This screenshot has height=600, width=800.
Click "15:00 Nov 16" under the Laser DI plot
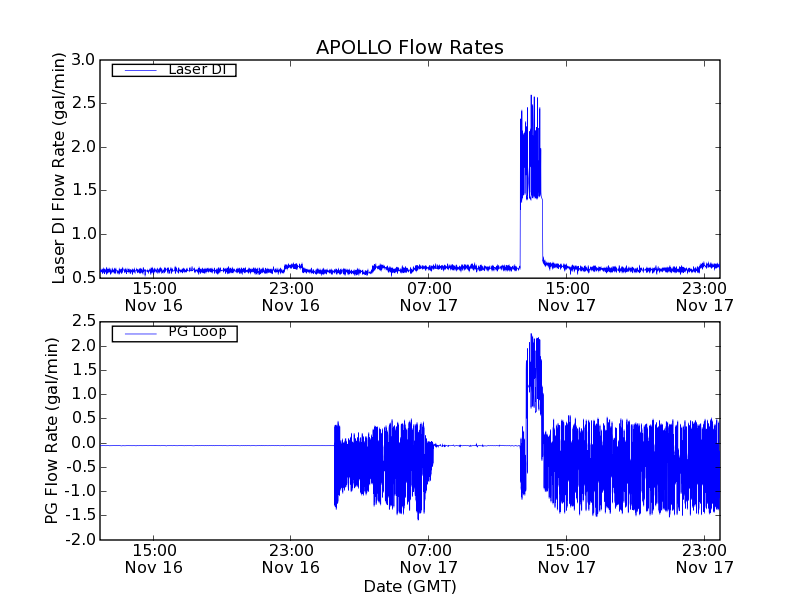[x=154, y=297]
